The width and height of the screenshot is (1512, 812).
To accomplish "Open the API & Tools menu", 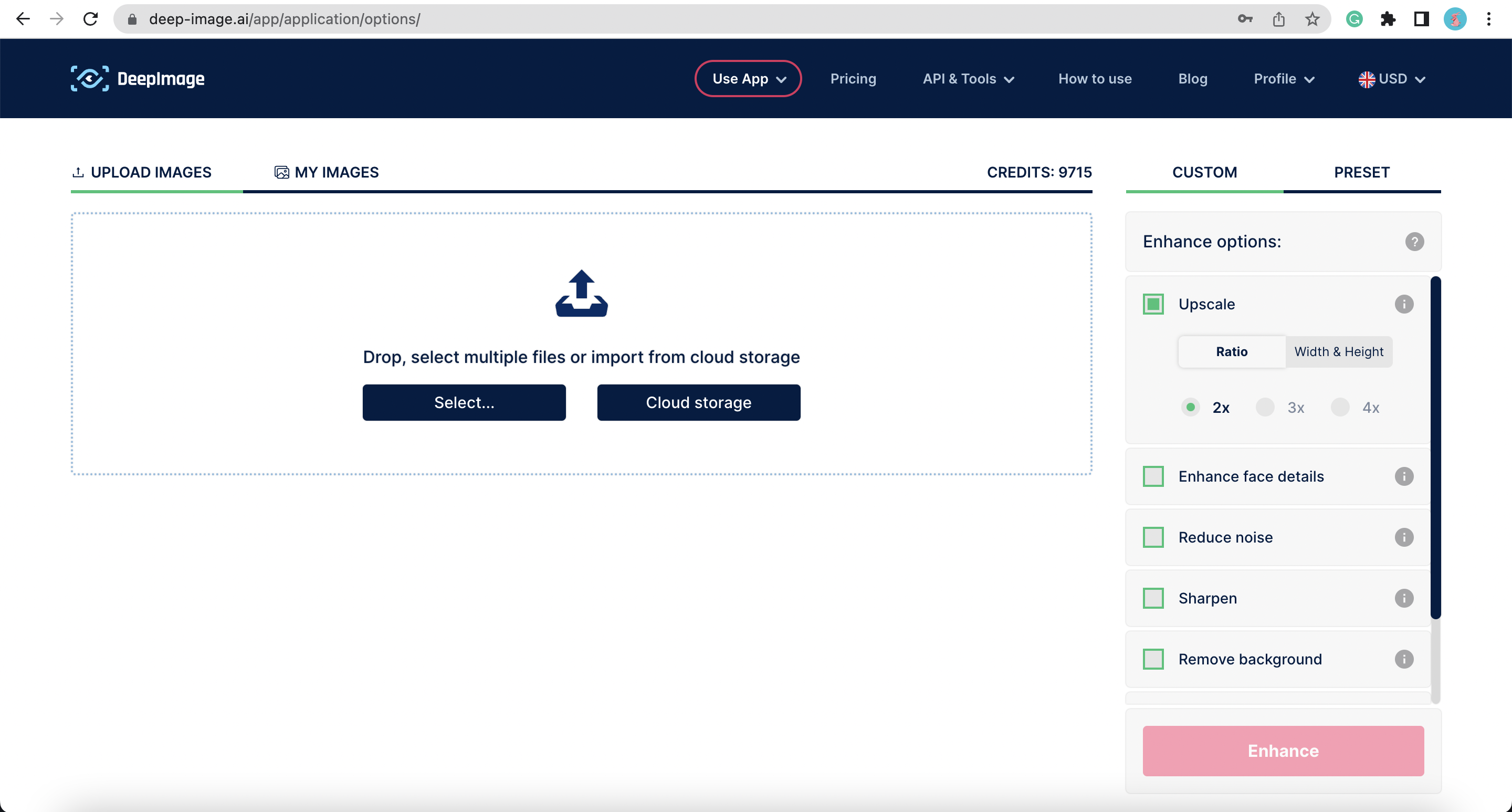I will click(968, 79).
